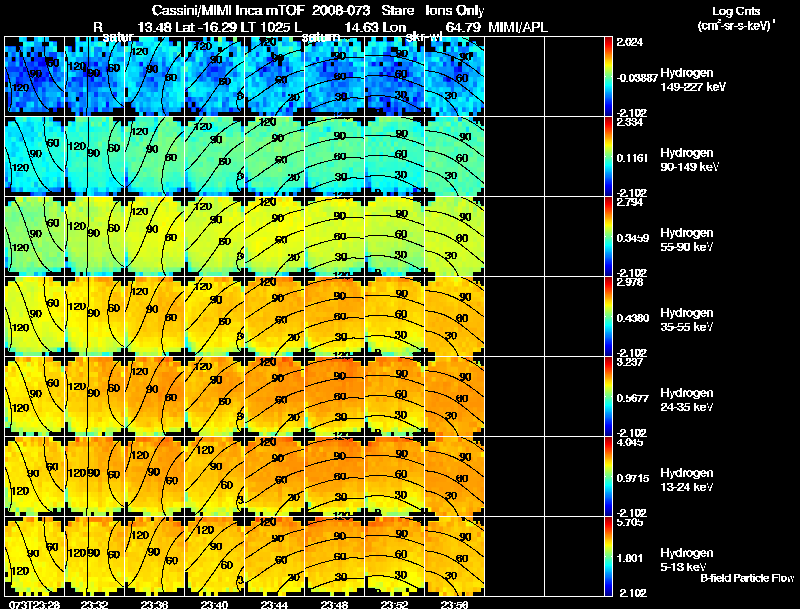
Task: Click the 'Hydrogen 35-55 keV' row label
Action: tap(687, 320)
